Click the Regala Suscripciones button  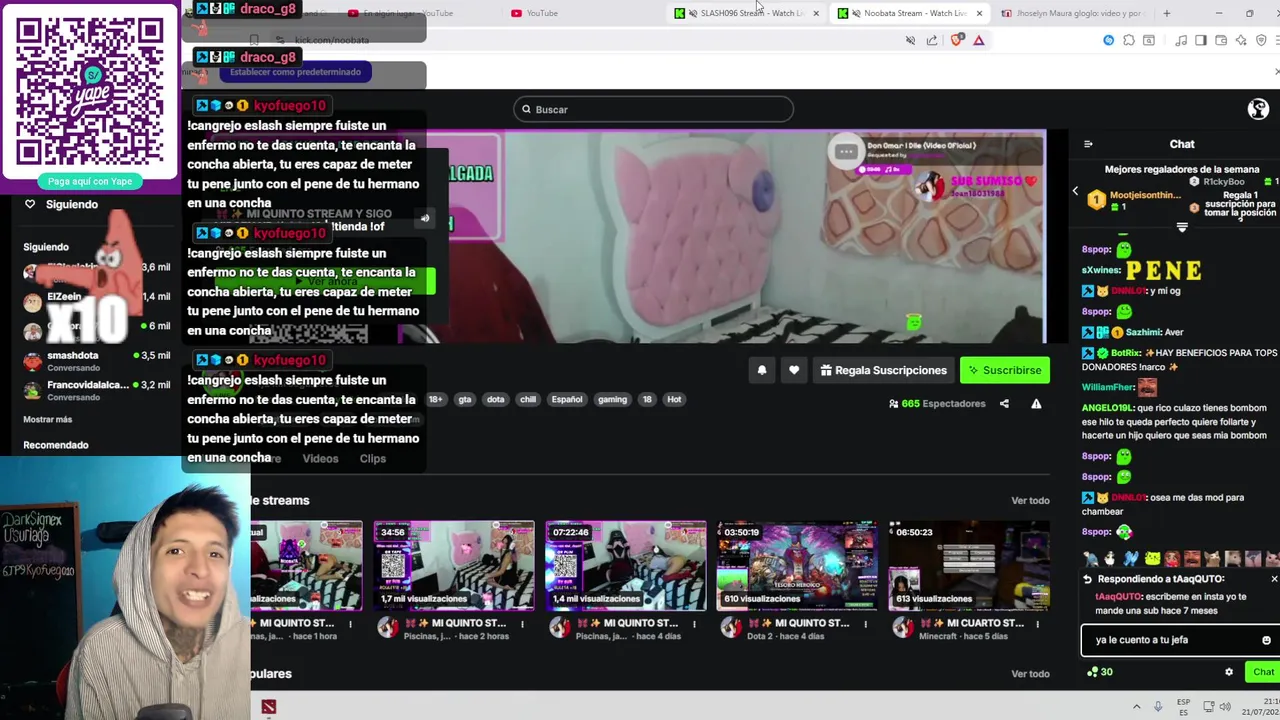tap(883, 370)
